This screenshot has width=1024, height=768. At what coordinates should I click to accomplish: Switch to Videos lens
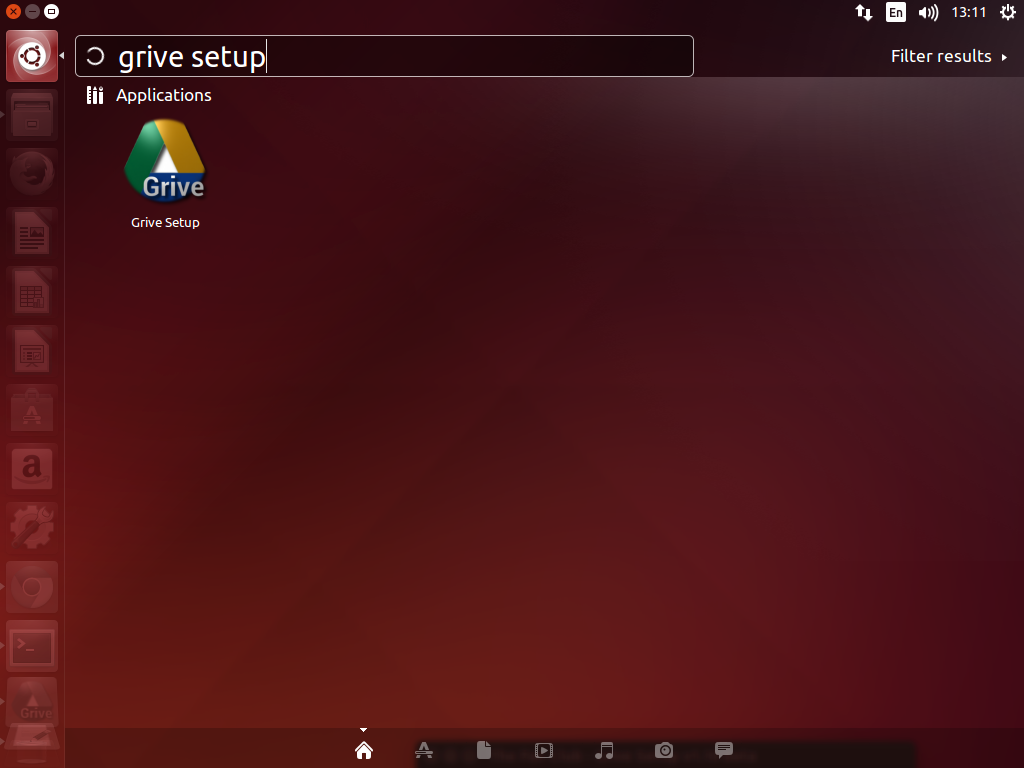(x=544, y=750)
